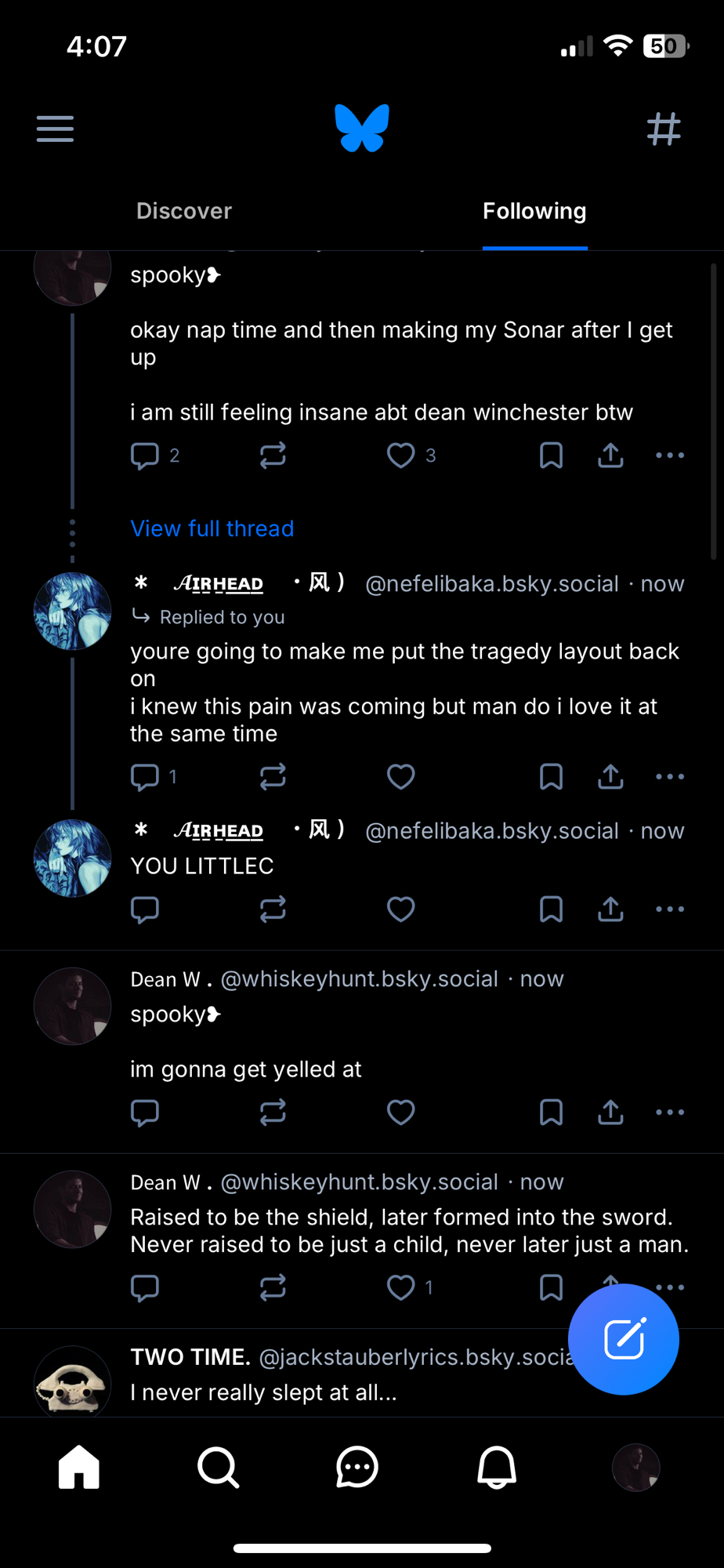The height and width of the screenshot is (1568, 724).
Task: Tap the scrollbar on the feed
Action: pyautogui.click(x=713, y=412)
